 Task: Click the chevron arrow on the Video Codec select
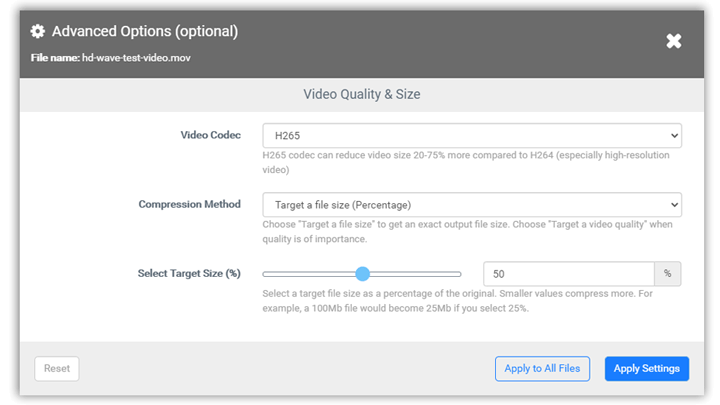point(674,135)
